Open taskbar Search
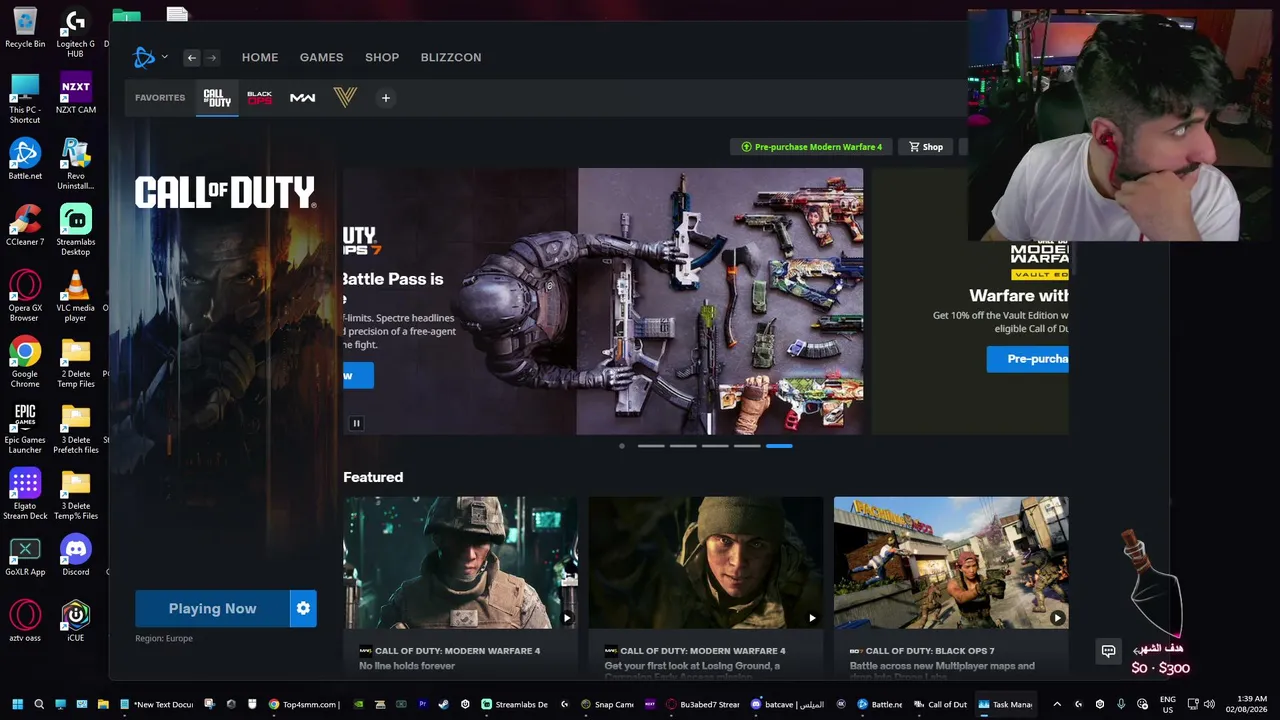Screen dimensions: 1280x720 (x=39, y=704)
